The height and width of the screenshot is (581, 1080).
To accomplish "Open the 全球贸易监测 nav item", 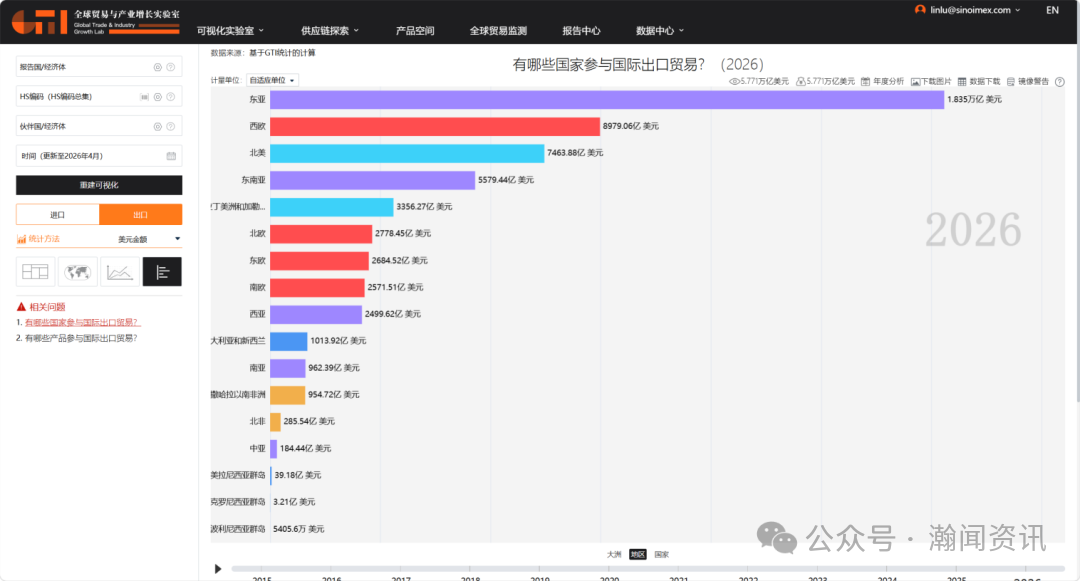I will pos(498,30).
